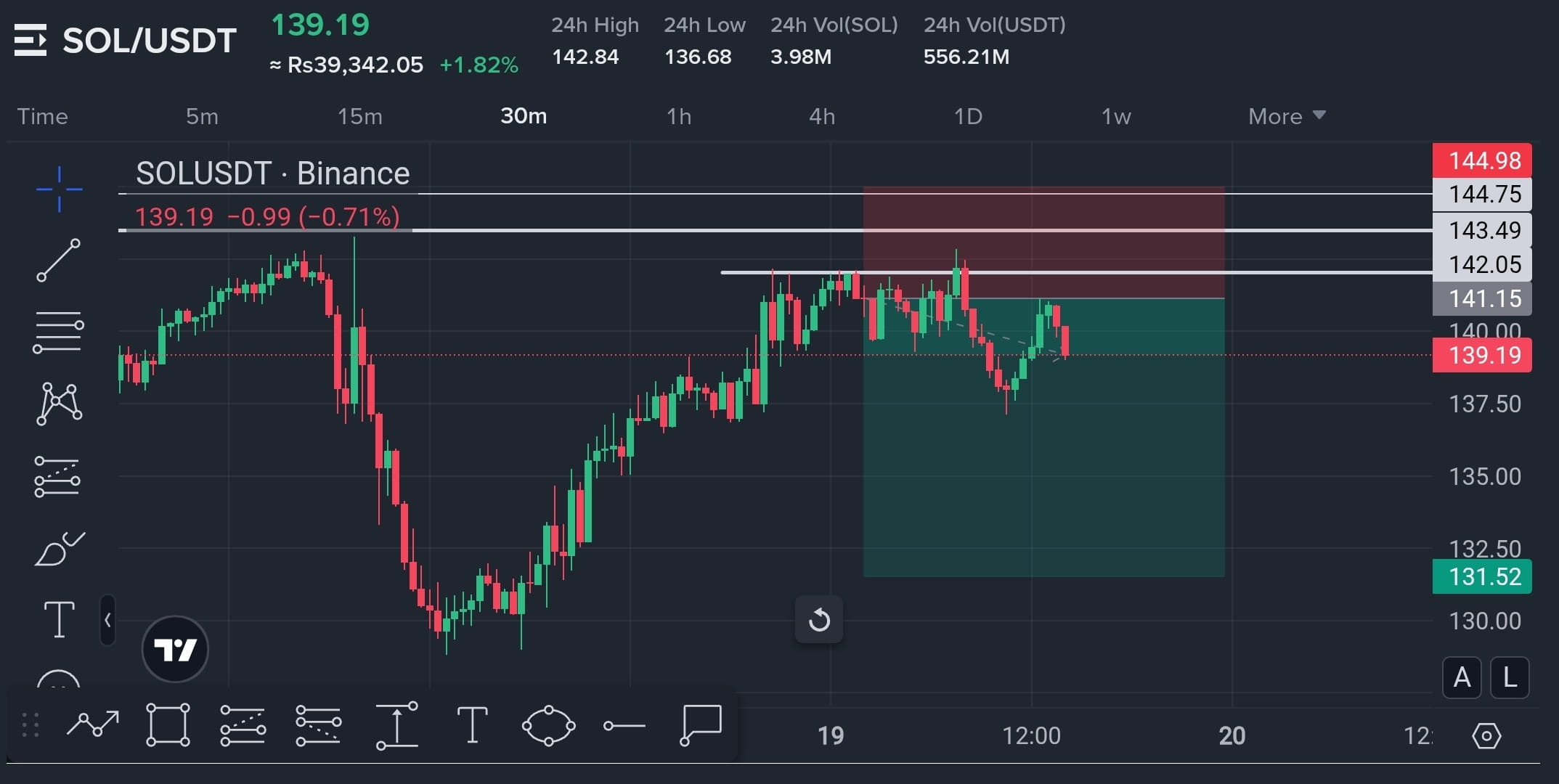
Task: Click the 130.00 price axis label
Action: 1485,621
